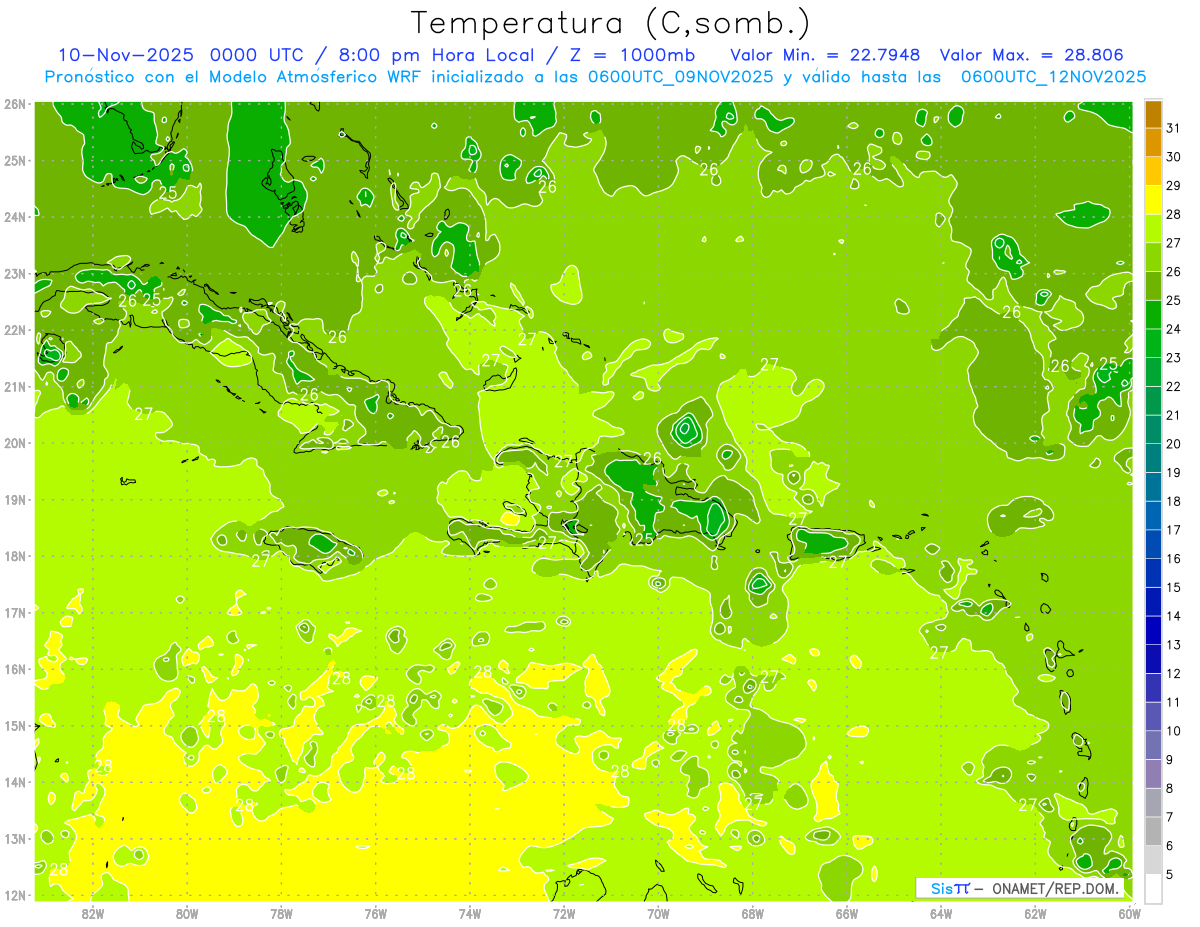Click the 64W longitude axis label

pos(941,913)
